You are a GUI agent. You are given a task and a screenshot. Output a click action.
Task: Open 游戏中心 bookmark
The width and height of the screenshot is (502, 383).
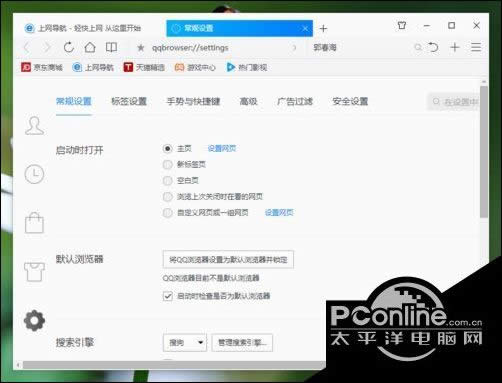pos(195,68)
